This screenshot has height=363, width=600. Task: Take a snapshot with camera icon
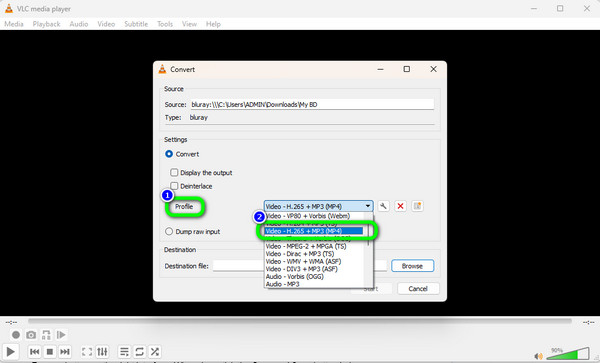[x=31, y=335]
